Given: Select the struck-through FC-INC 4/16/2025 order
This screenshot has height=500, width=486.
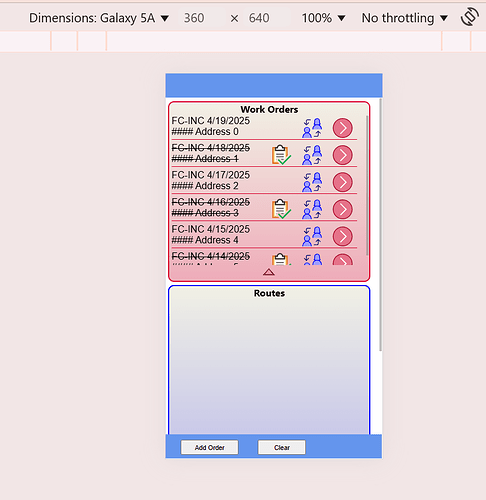Looking at the screenshot, I should click(211, 208).
